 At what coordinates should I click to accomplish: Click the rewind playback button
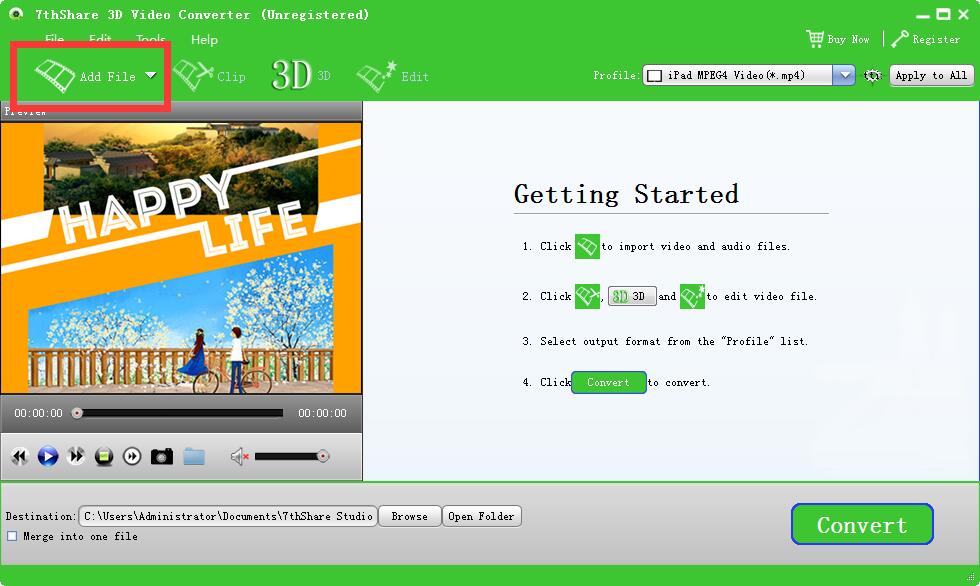click(x=19, y=456)
